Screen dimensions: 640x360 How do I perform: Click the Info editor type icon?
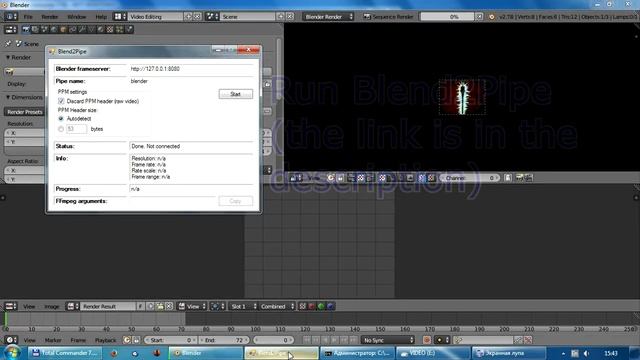(11, 17)
